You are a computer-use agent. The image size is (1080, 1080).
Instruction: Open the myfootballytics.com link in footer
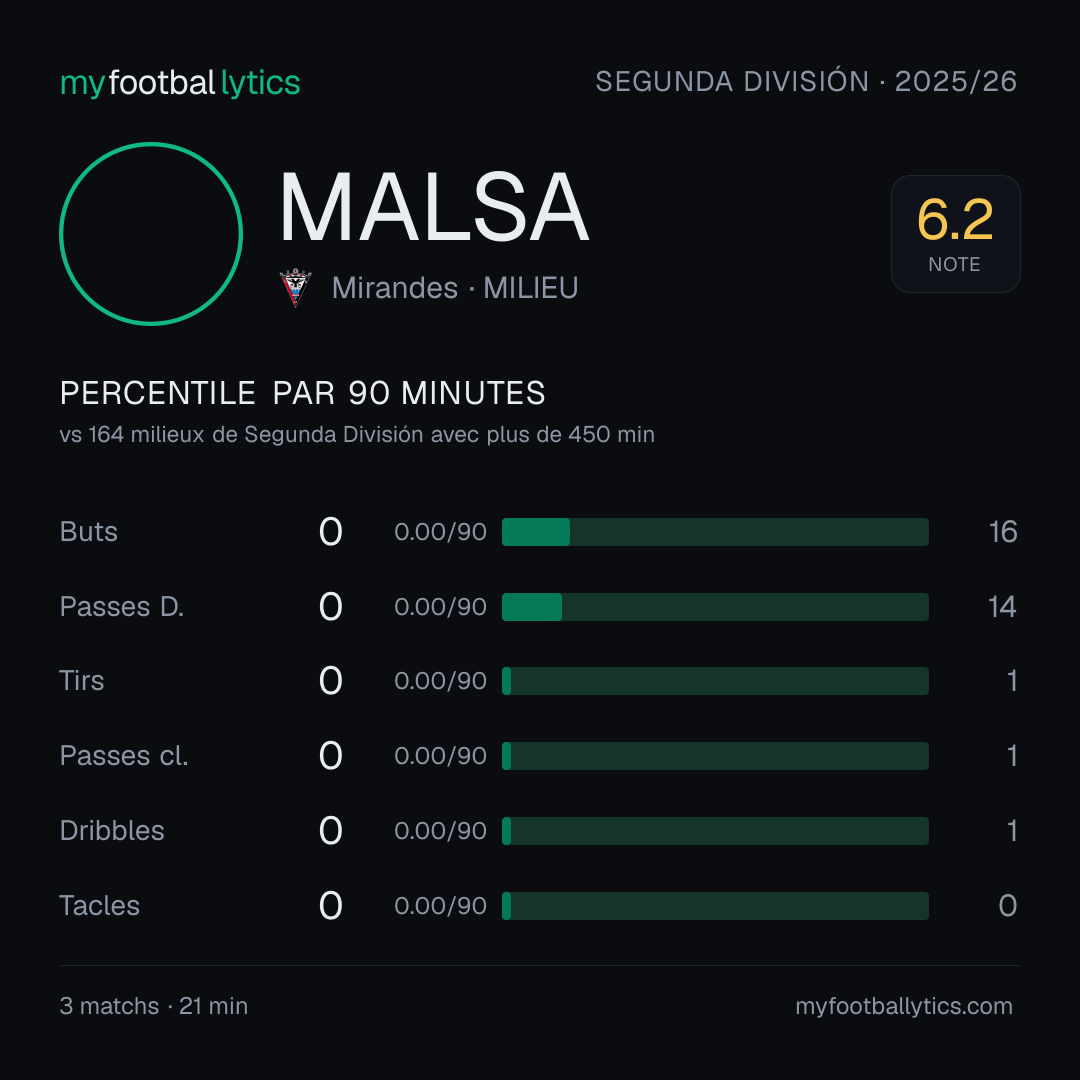(904, 1006)
